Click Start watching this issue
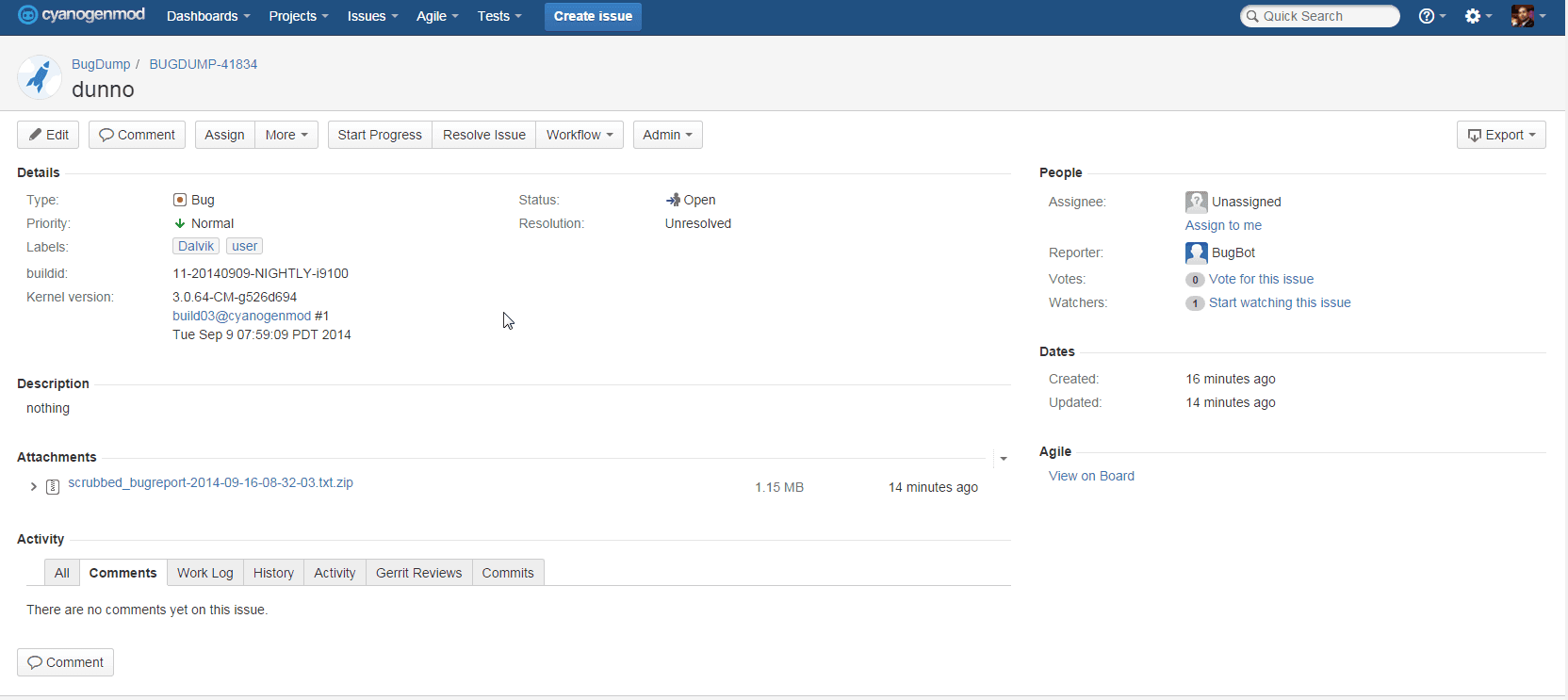 [1280, 302]
